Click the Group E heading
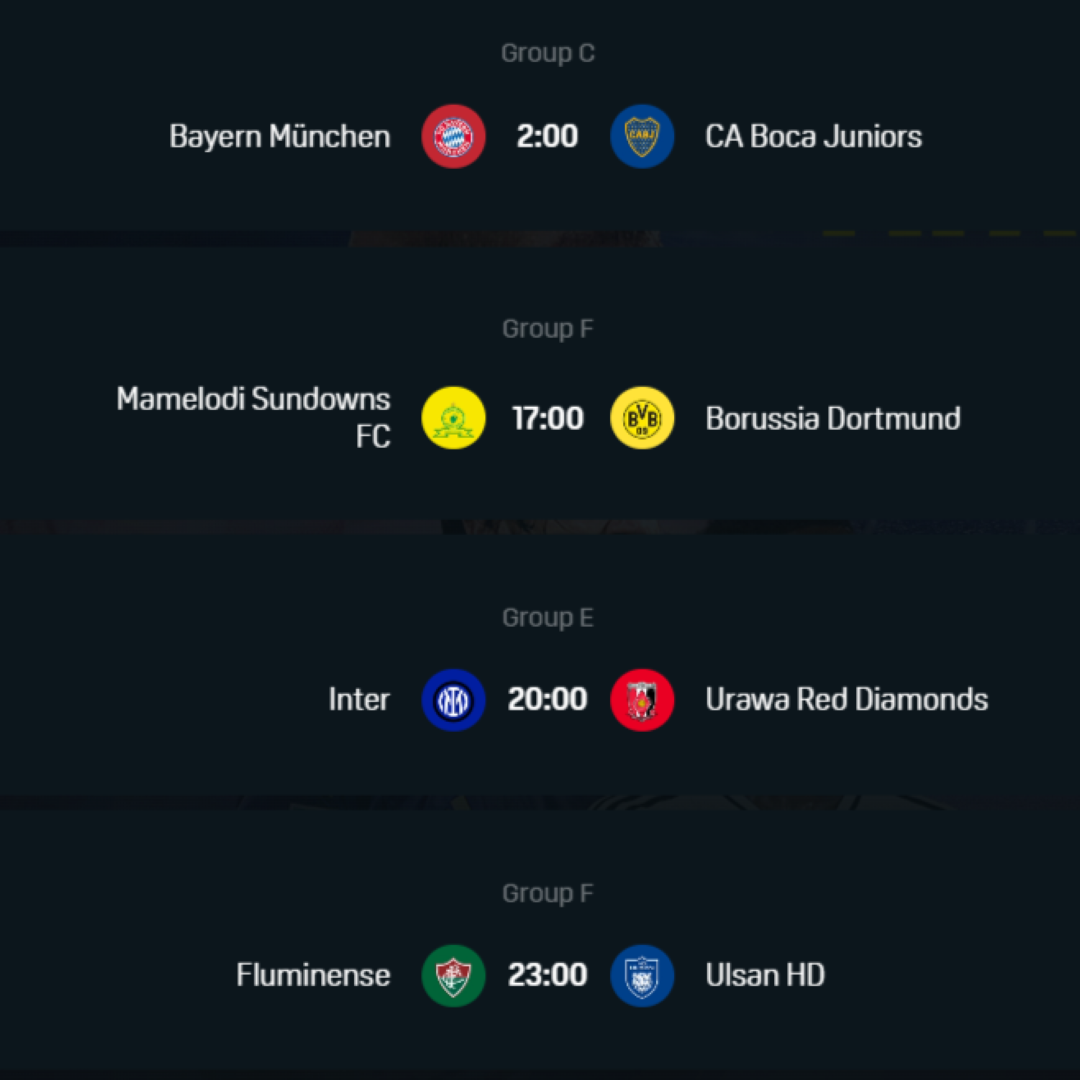 pos(547,617)
